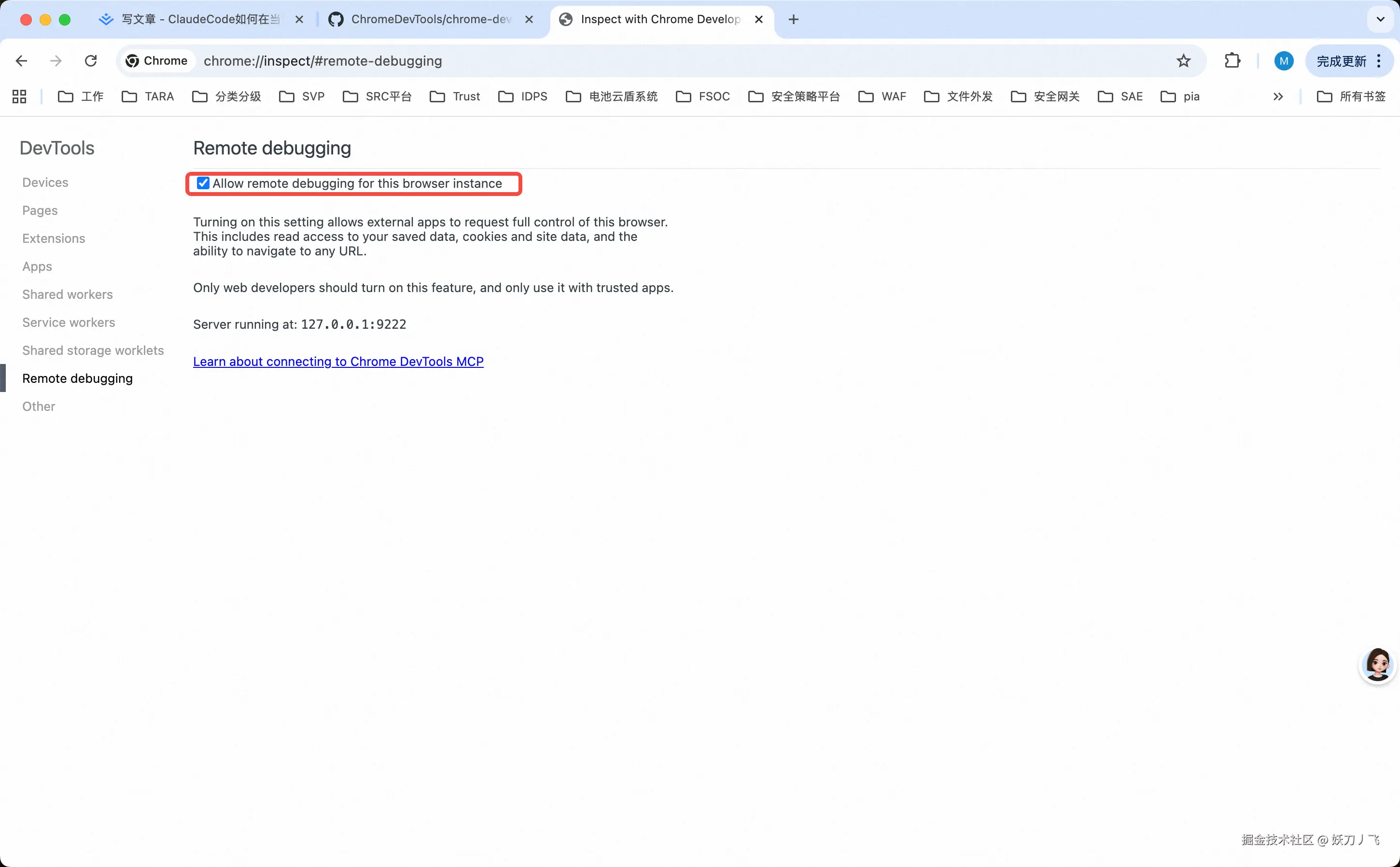Open the Devices section in sidebar

(45, 182)
